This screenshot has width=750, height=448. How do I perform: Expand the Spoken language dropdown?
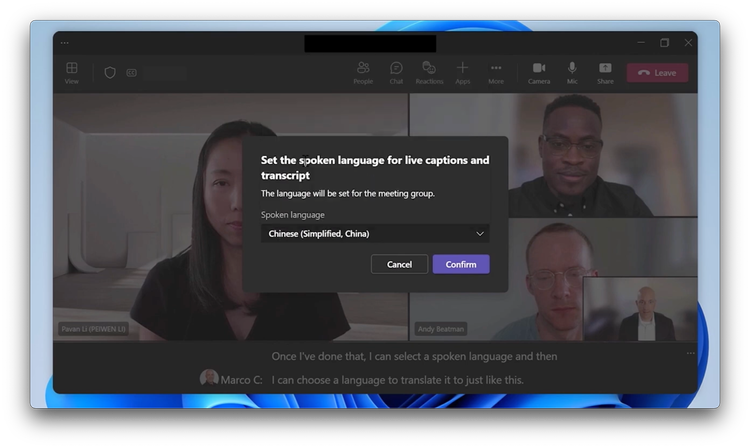375,233
